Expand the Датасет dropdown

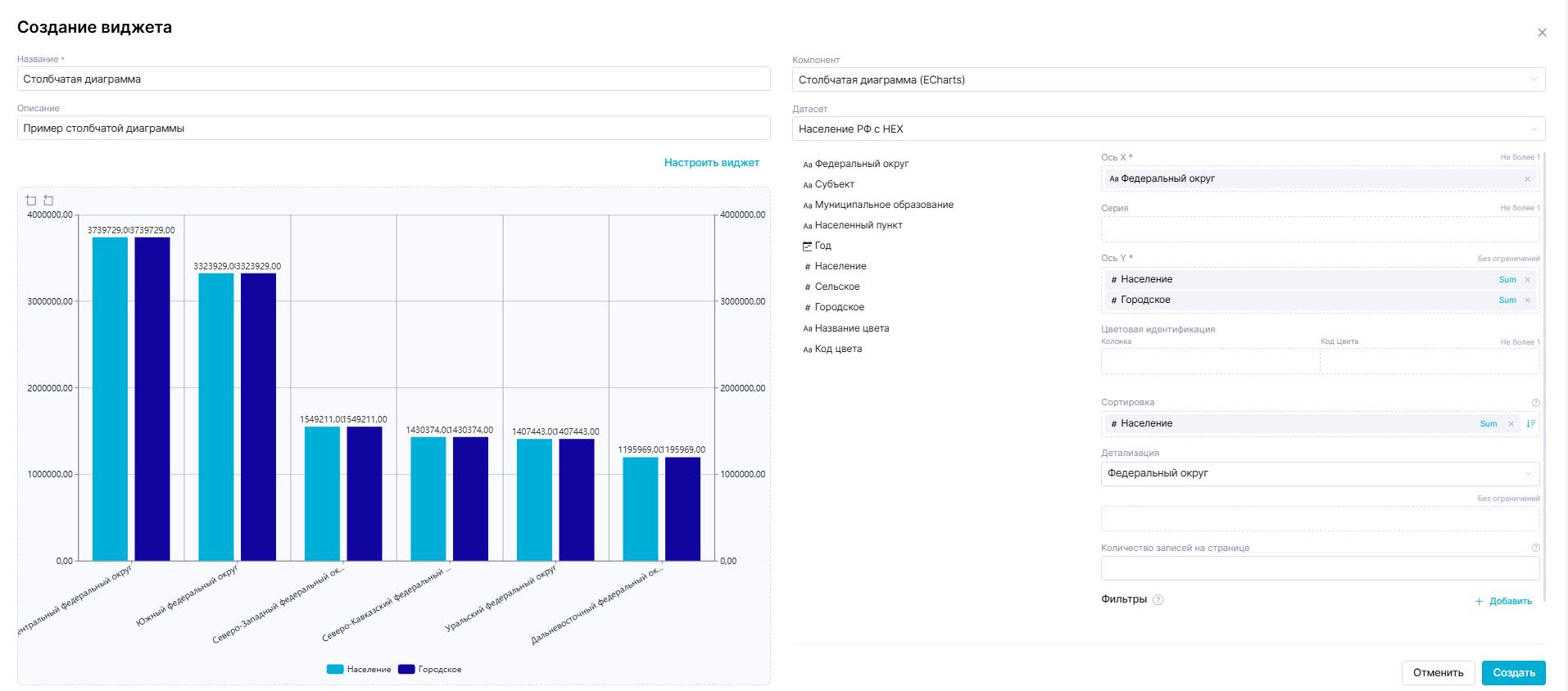(x=1168, y=129)
